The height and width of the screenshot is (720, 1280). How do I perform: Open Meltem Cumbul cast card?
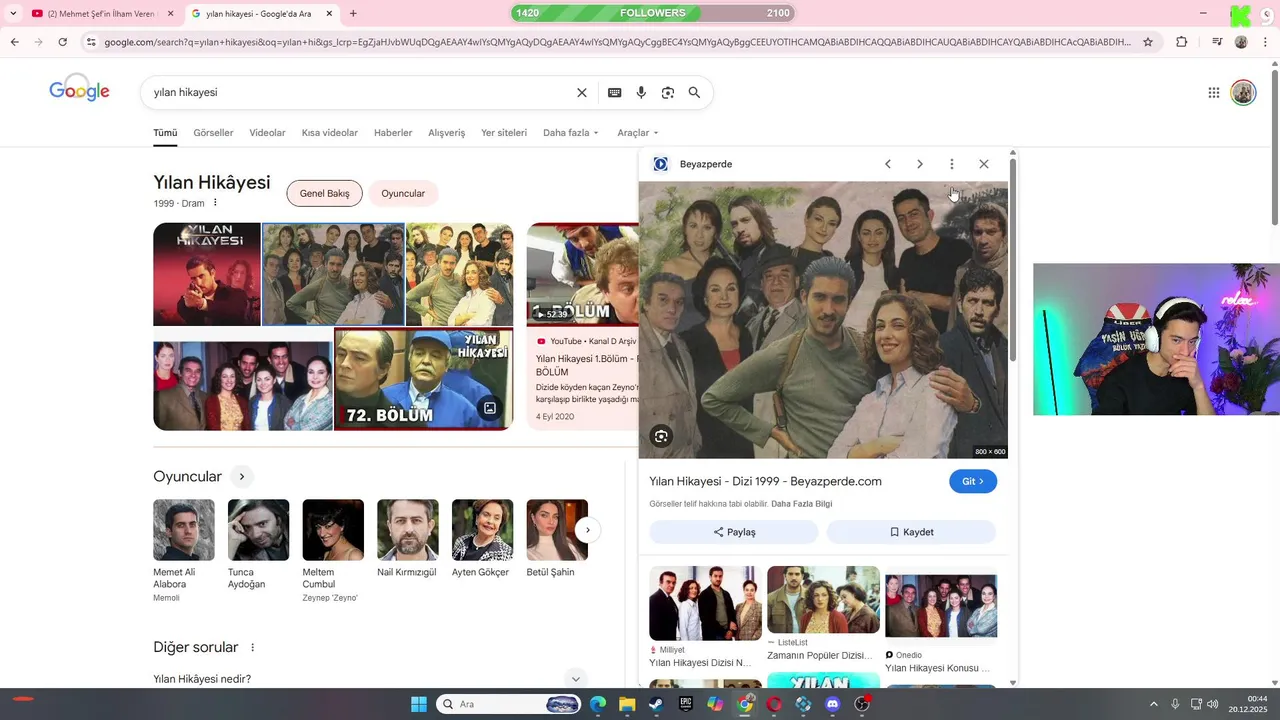pos(333,551)
